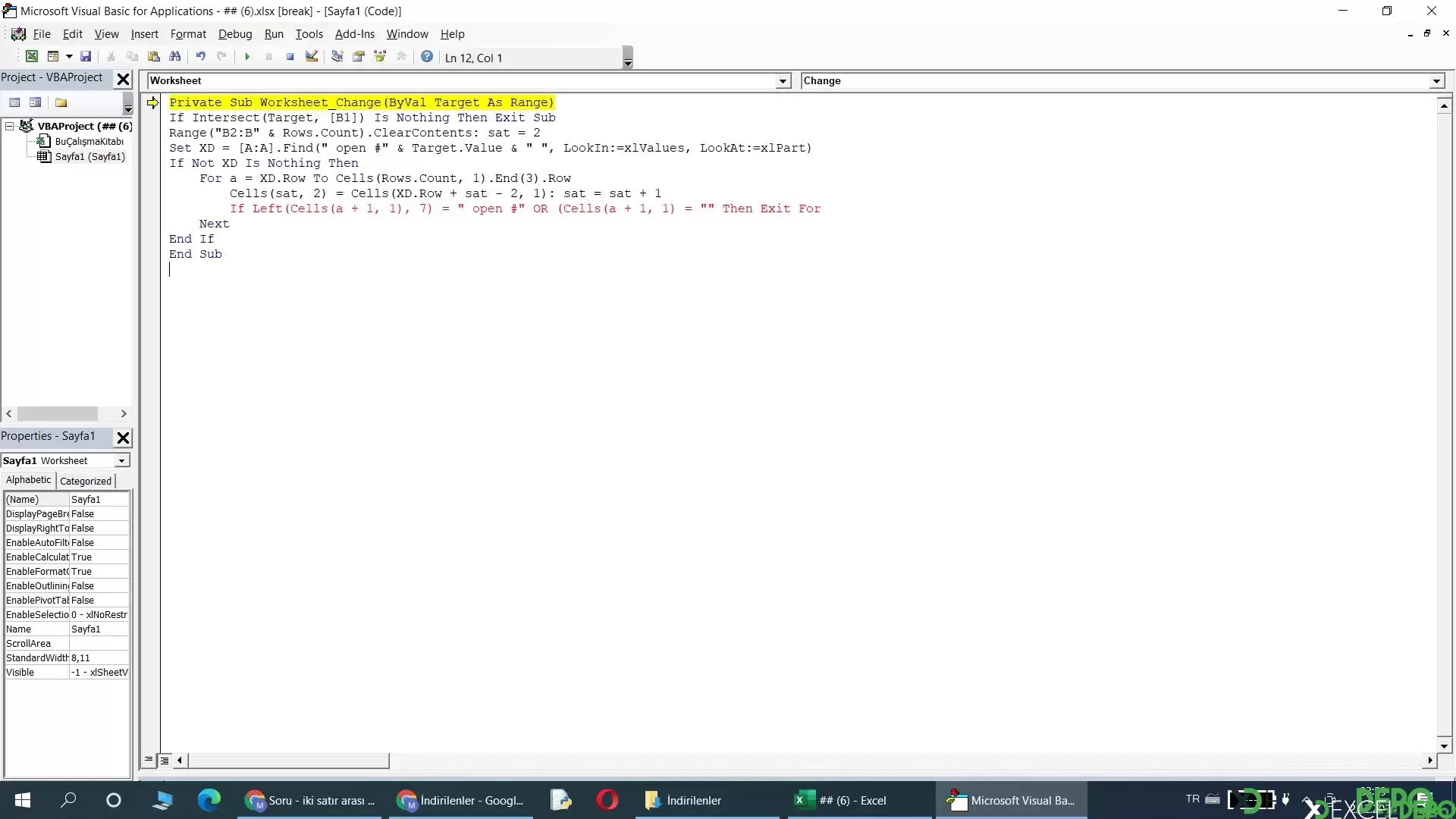Collapse the VBAProject tree node
This screenshot has height=819, width=1456.
10,127
